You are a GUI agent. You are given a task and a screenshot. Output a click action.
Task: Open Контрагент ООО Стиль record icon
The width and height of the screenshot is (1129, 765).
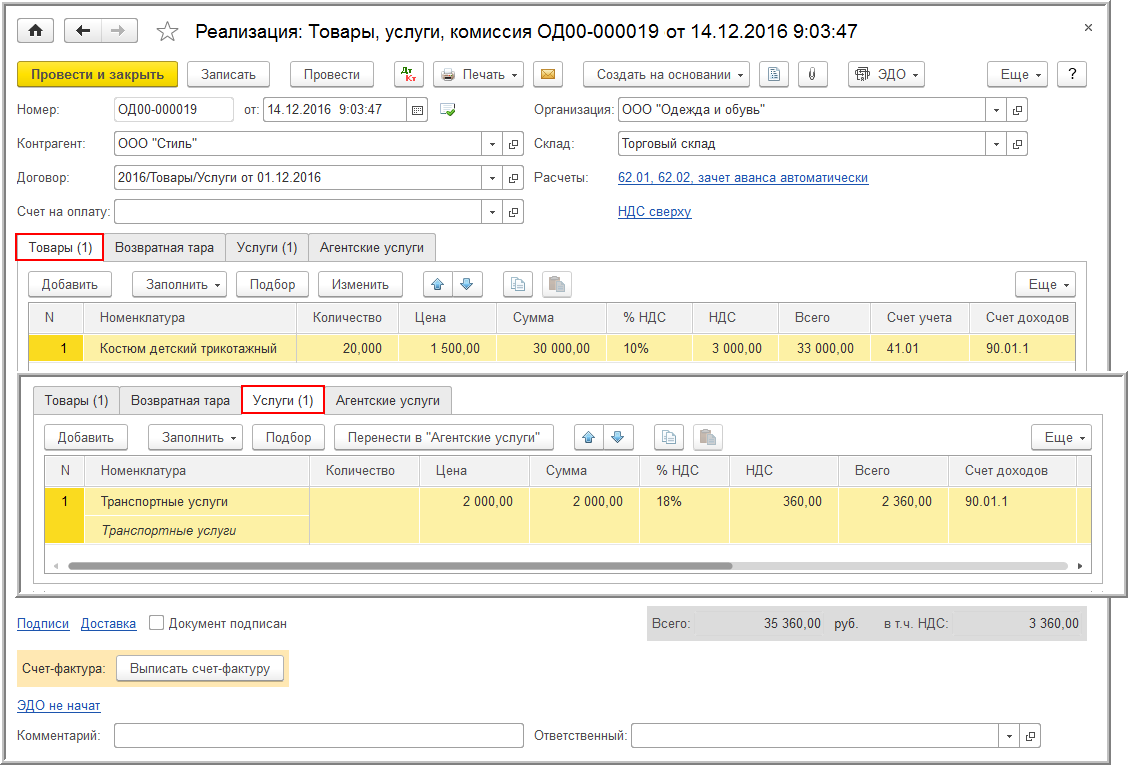coord(513,144)
